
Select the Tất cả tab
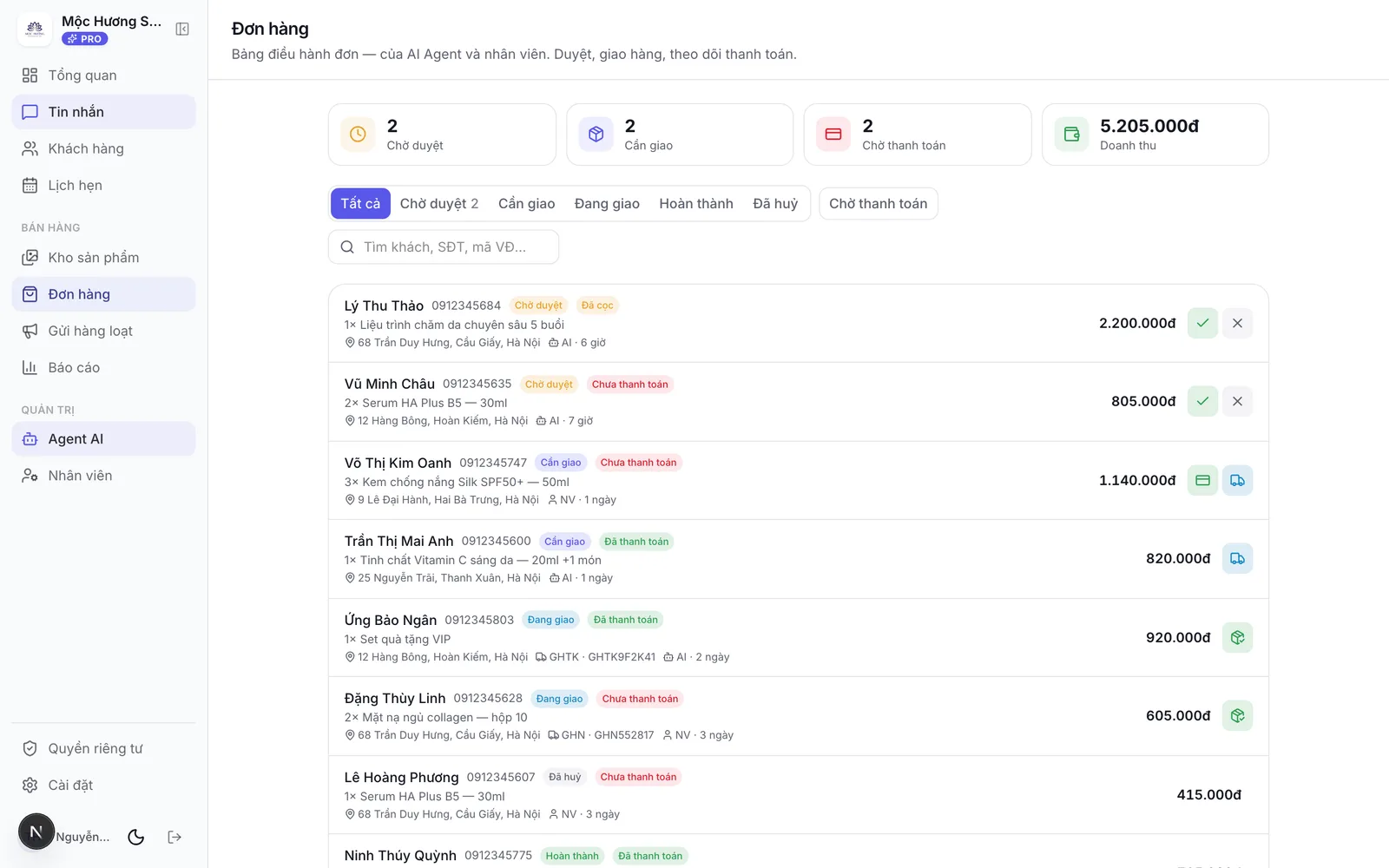360,204
